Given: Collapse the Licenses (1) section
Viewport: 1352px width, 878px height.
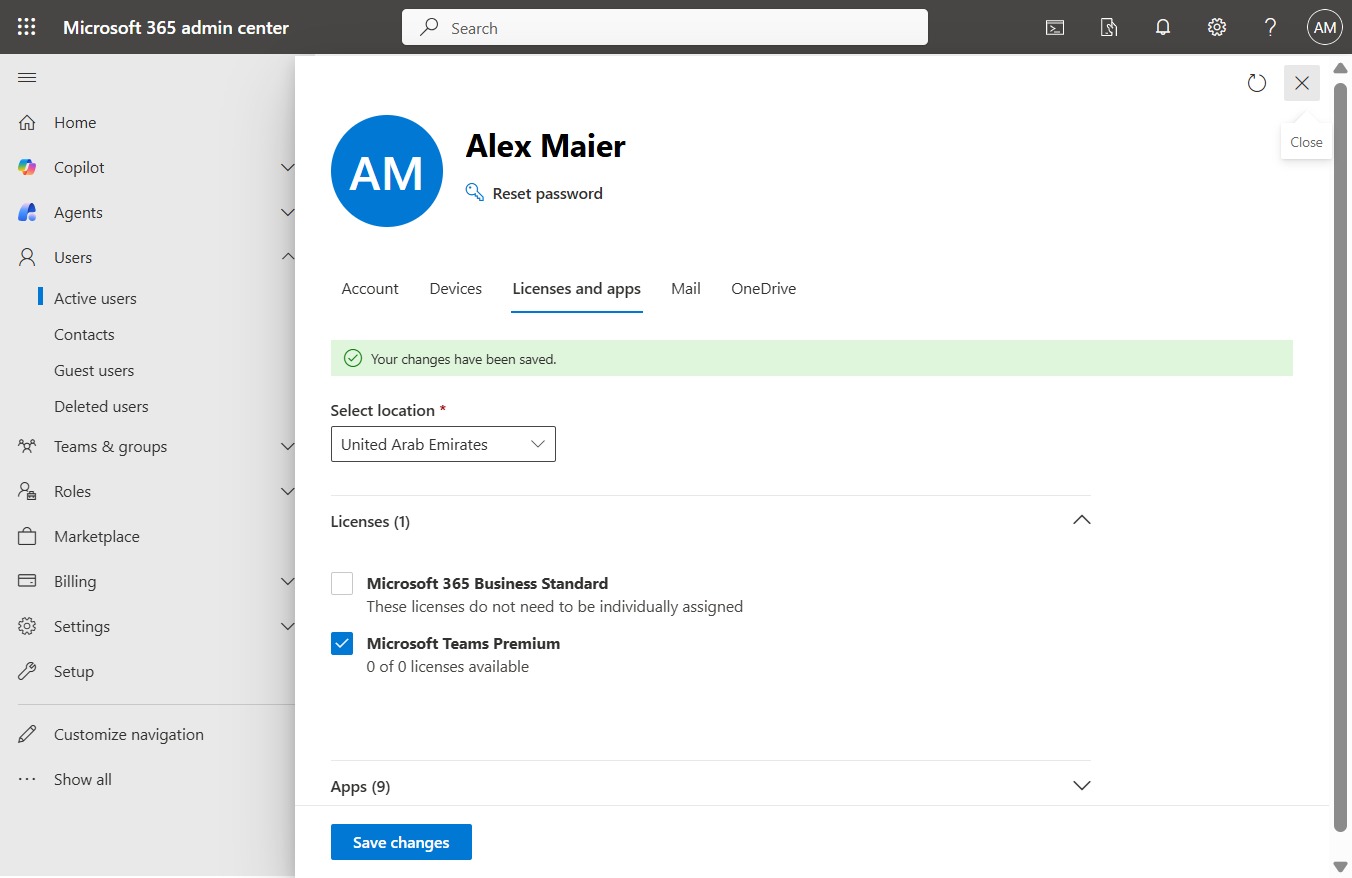Looking at the screenshot, I should [1081, 521].
